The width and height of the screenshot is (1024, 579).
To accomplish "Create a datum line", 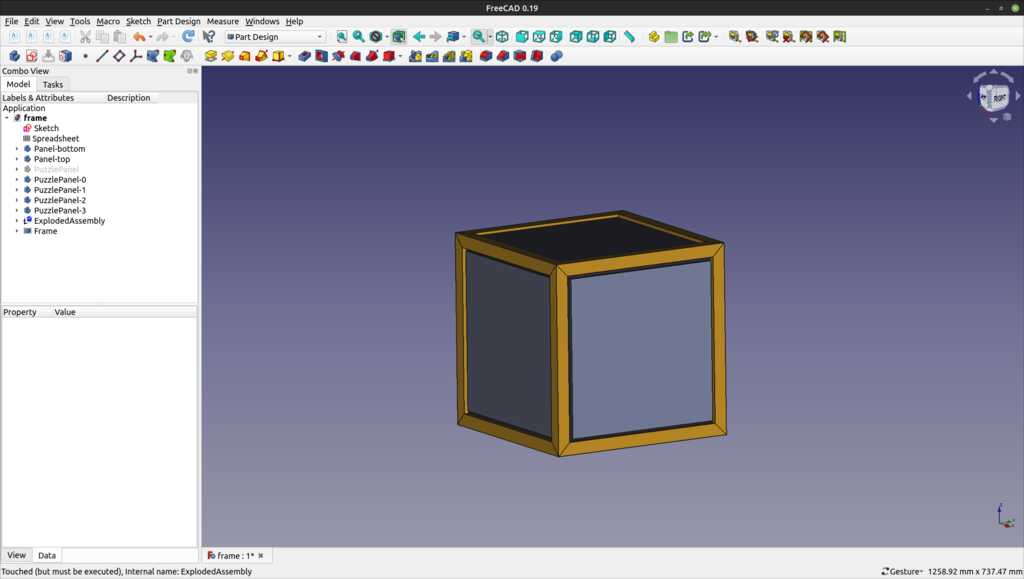I will click(x=102, y=56).
